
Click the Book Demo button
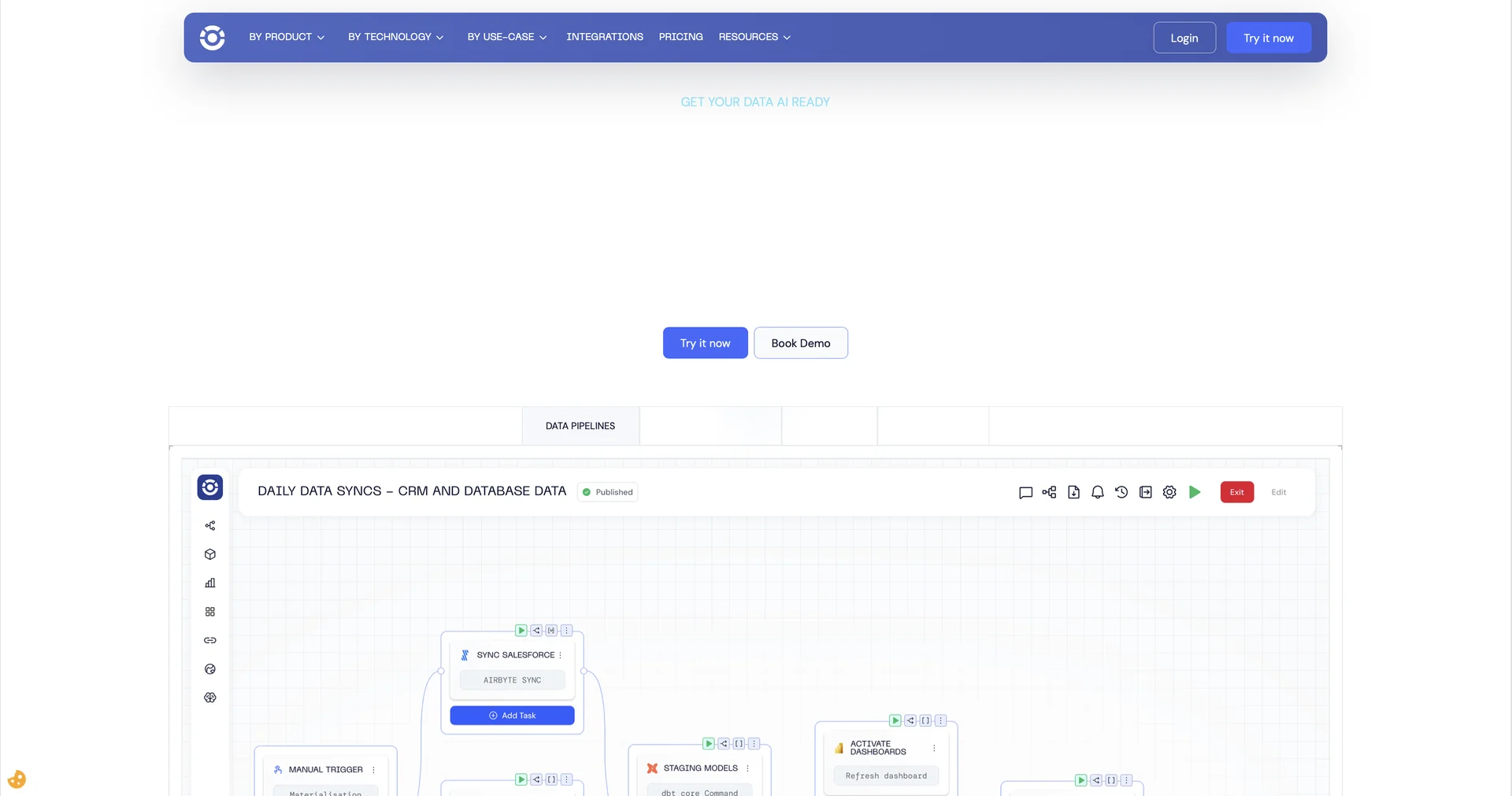pyautogui.click(x=801, y=343)
